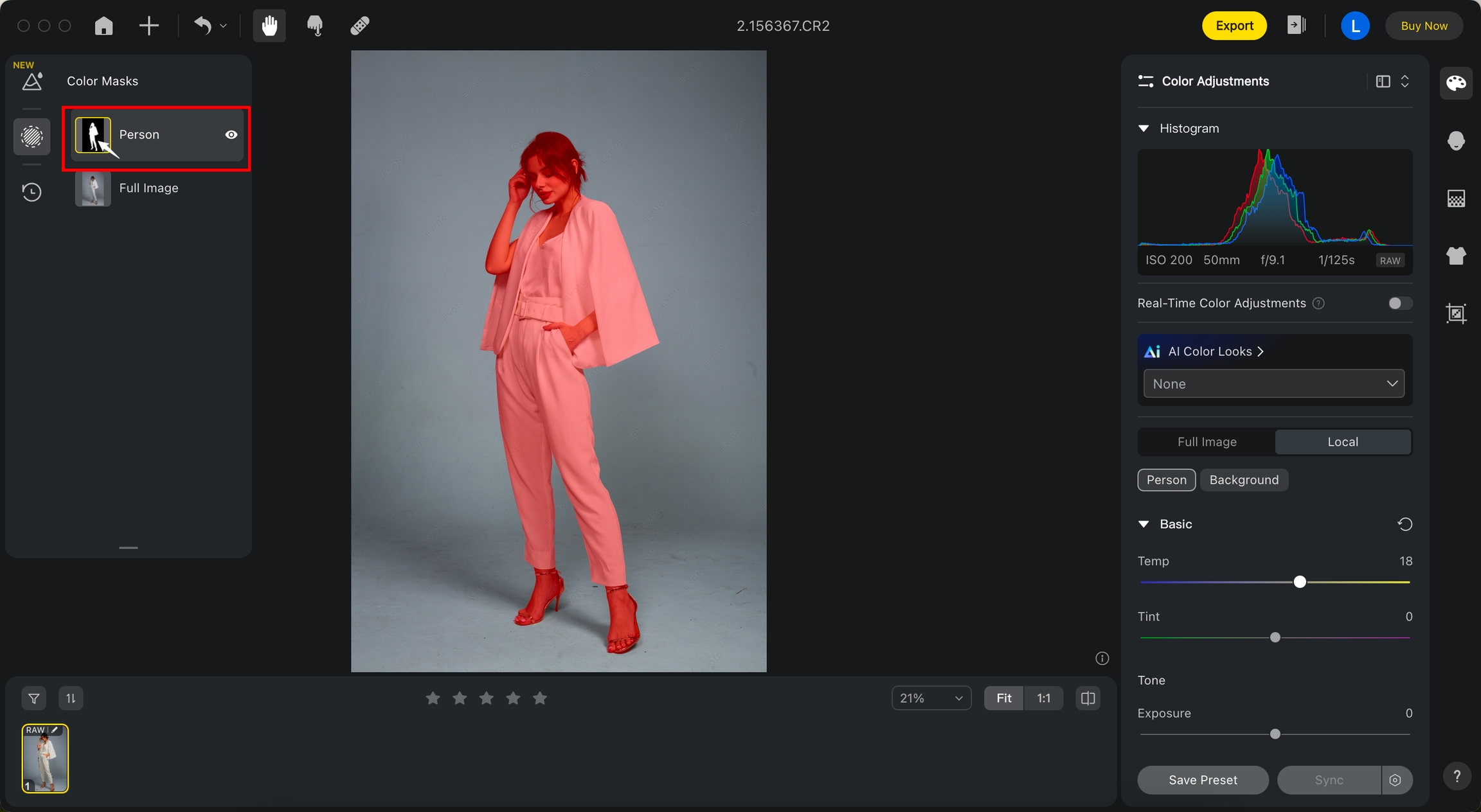Image resolution: width=1481 pixels, height=812 pixels.
Task: Select the healing bandage tool
Action: (359, 26)
